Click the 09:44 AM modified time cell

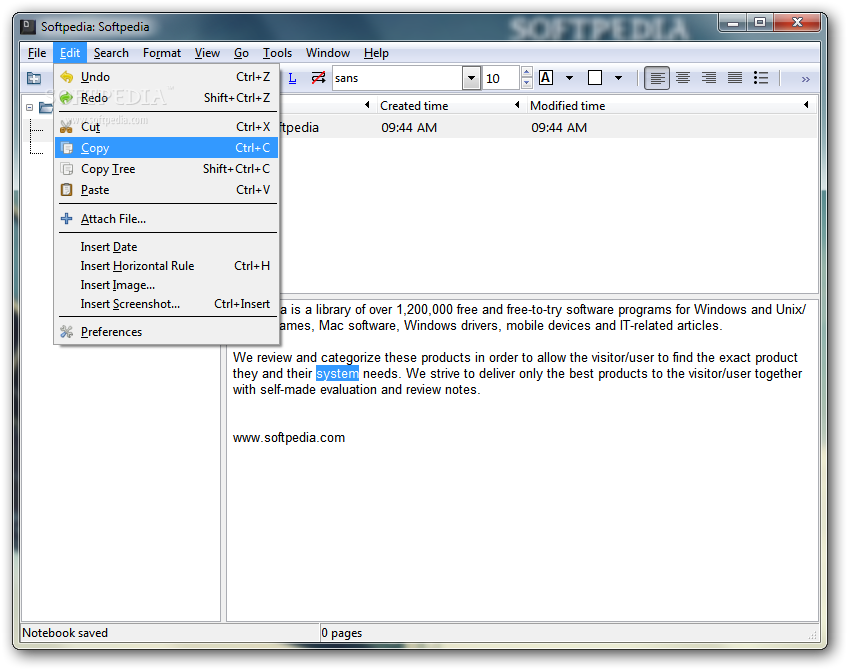(559, 128)
